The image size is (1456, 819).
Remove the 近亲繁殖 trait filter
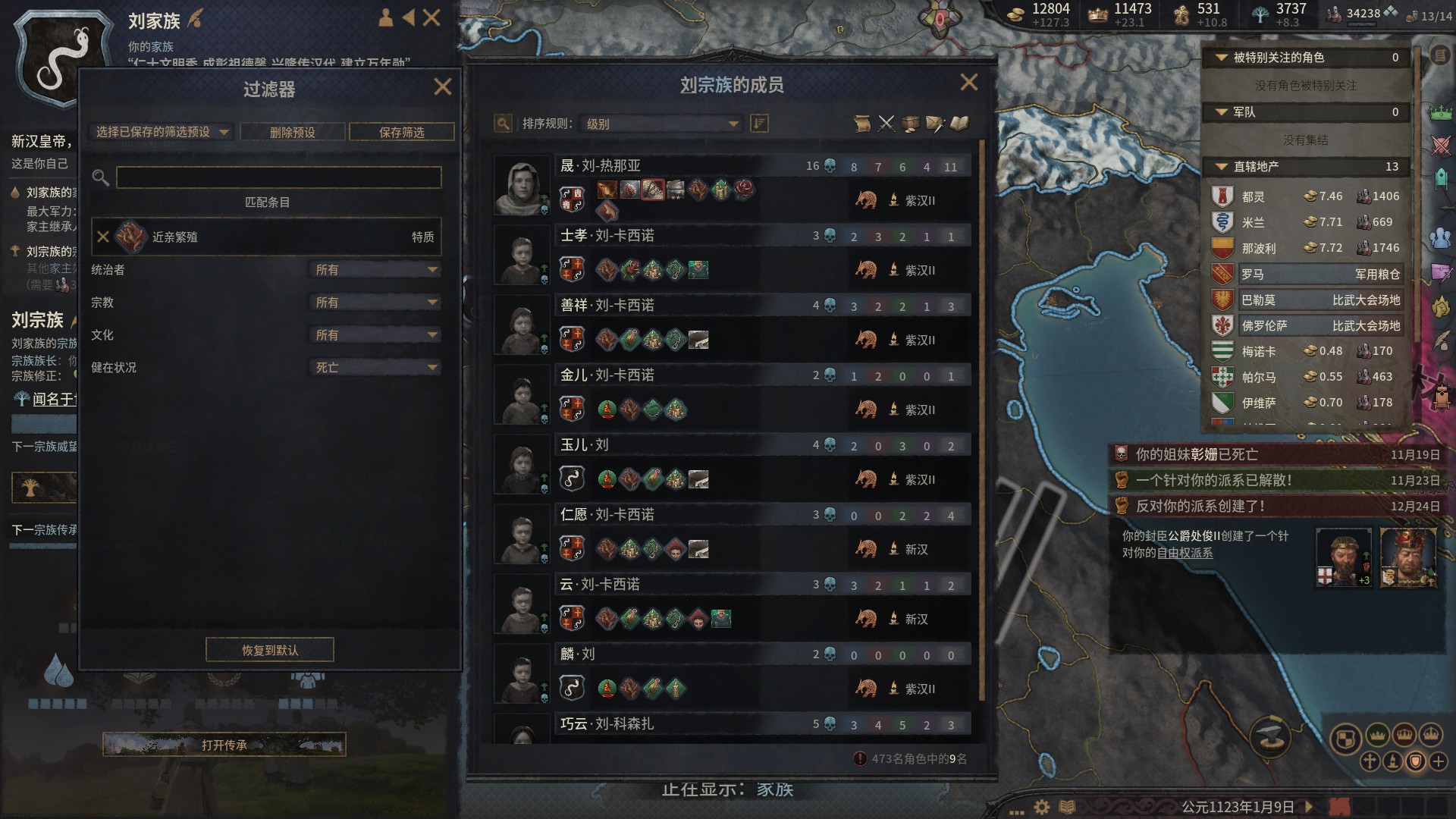[103, 237]
